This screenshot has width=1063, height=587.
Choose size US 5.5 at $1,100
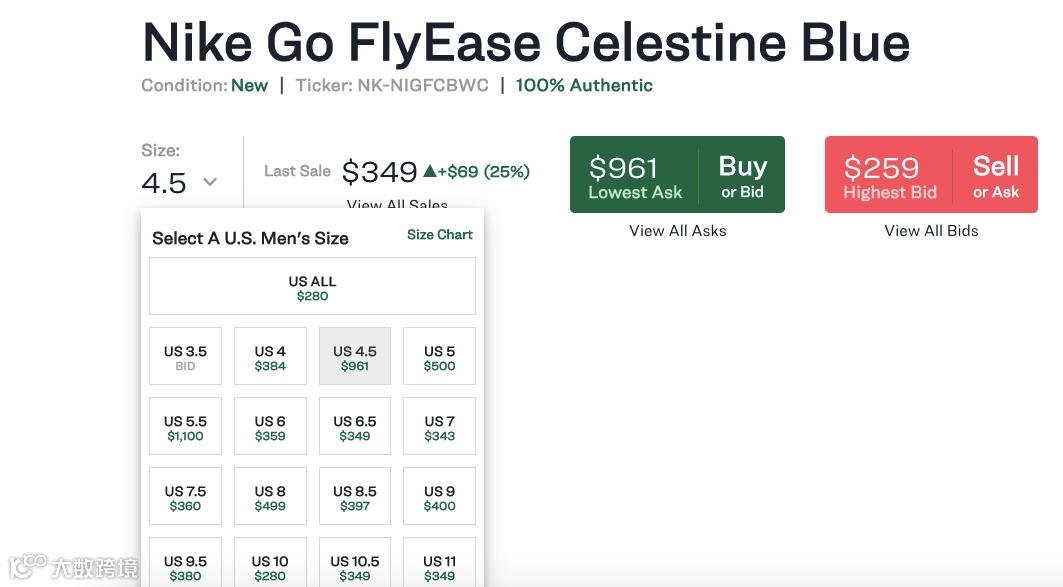[x=185, y=427]
